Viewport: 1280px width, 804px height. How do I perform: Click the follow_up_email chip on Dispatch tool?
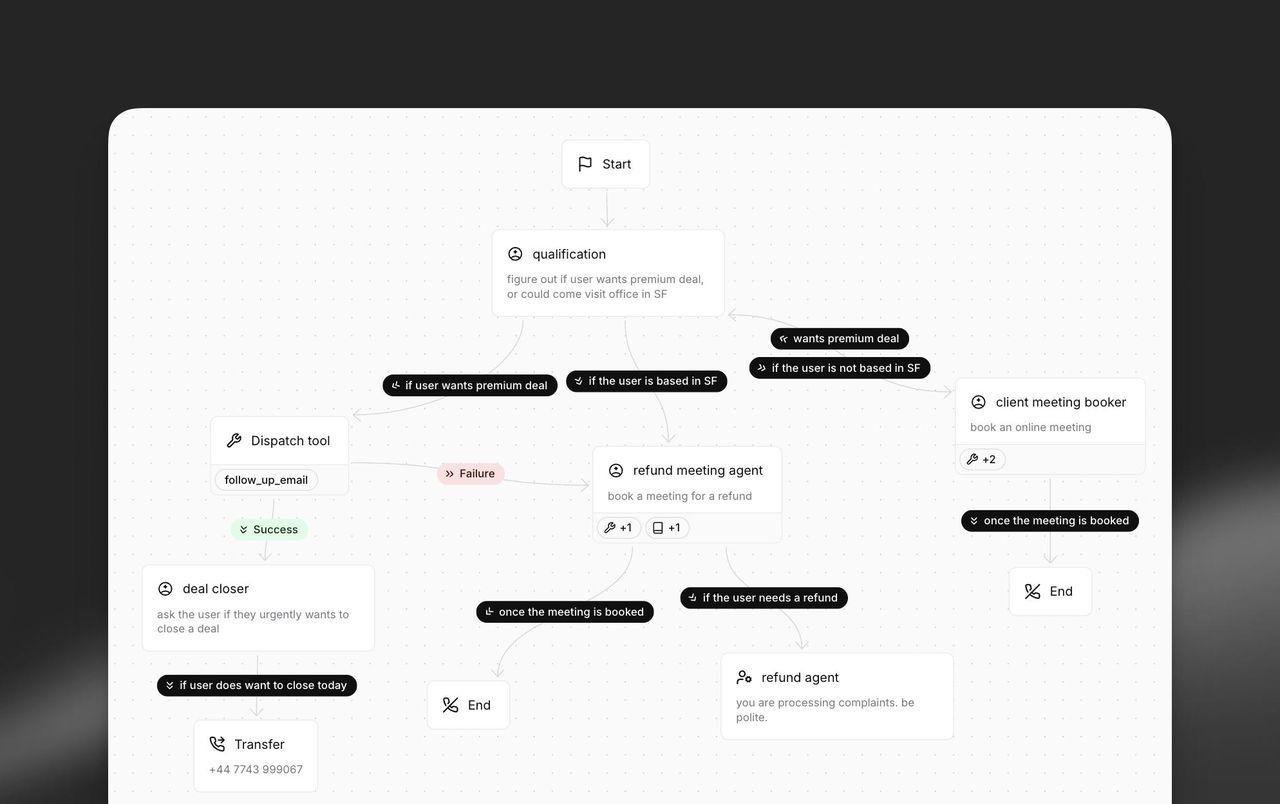click(265, 479)
